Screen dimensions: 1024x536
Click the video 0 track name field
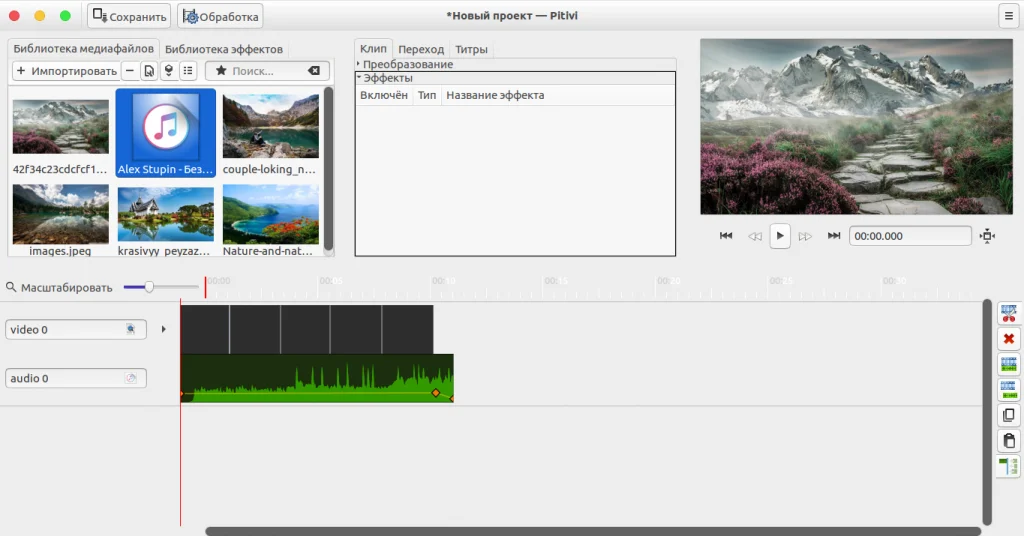pos(76,329)
